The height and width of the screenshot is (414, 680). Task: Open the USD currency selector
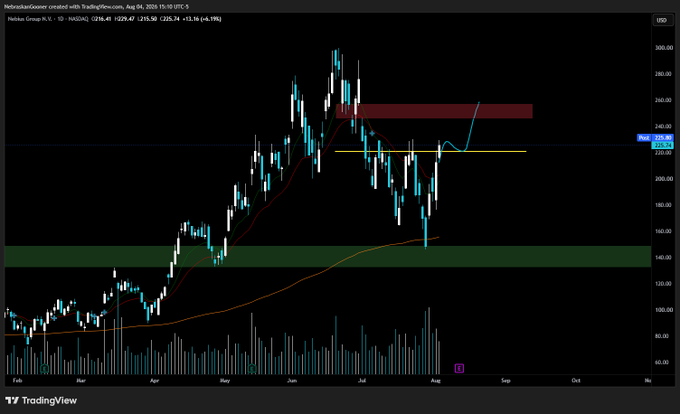[662, 20]
